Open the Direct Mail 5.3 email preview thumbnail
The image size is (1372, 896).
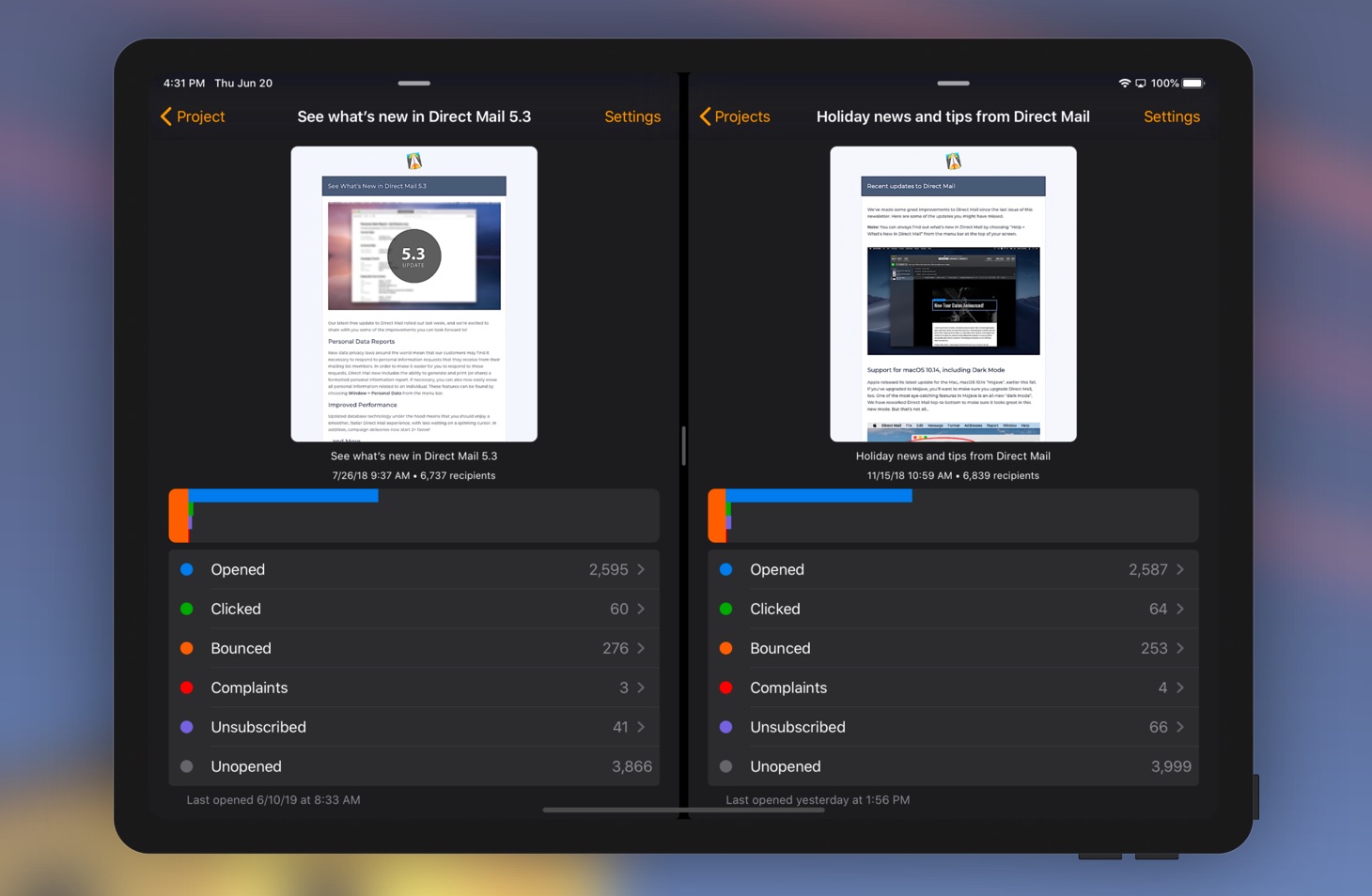click(414, 294)
